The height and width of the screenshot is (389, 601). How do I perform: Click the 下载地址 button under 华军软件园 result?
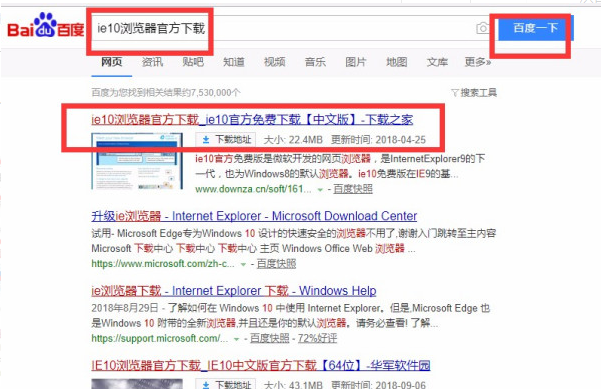225,384
